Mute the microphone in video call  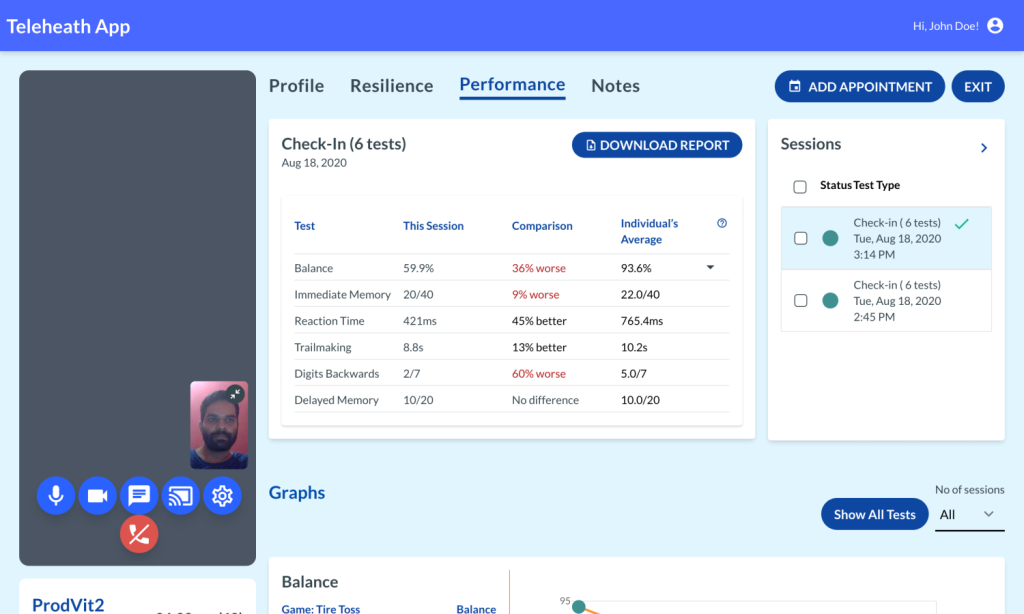(x=56, y=495)
